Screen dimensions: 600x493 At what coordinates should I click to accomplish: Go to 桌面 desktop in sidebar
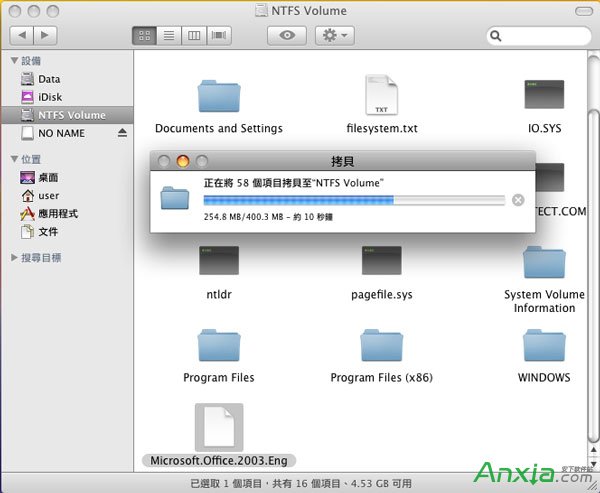48,177
